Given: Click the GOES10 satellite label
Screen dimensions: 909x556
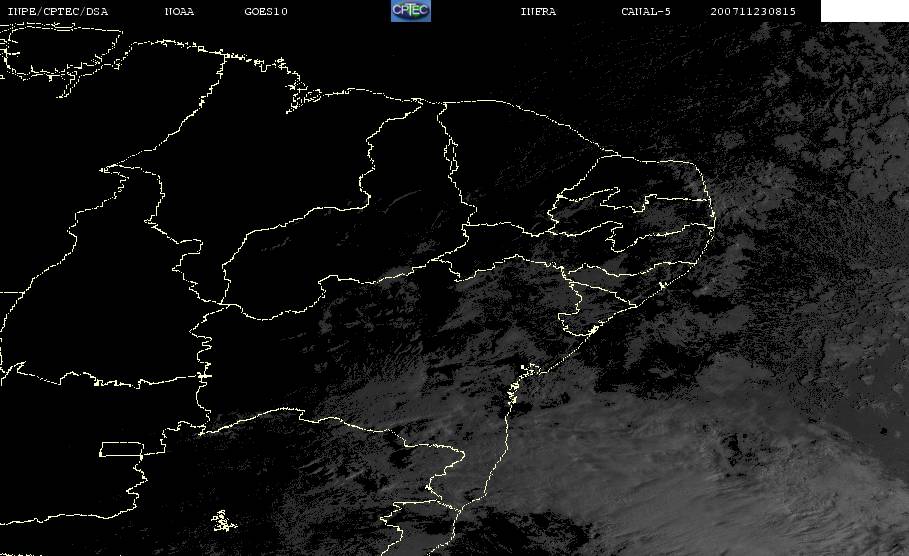Looking at the screenshot, I should (266, 12).
